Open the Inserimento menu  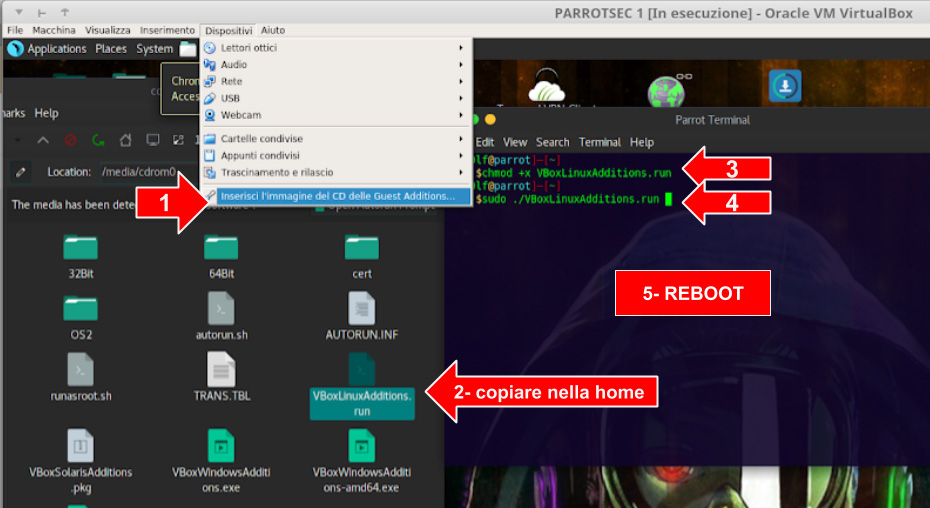pyautogui.click(x=167, y=30)
